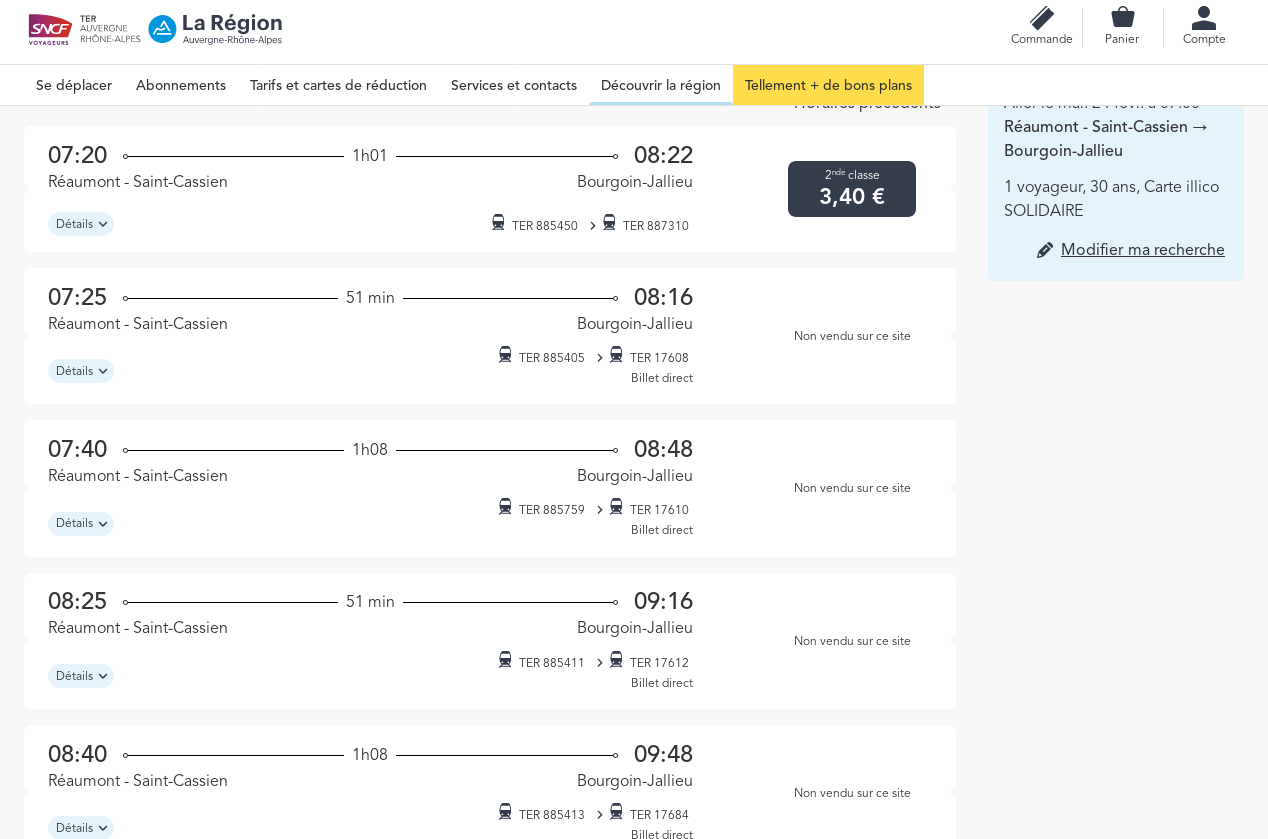Image resolution: width=1268 pixels, height=839 pixels.
Task: Open the Commande ticket icon
Action: tap(1041, 19)
